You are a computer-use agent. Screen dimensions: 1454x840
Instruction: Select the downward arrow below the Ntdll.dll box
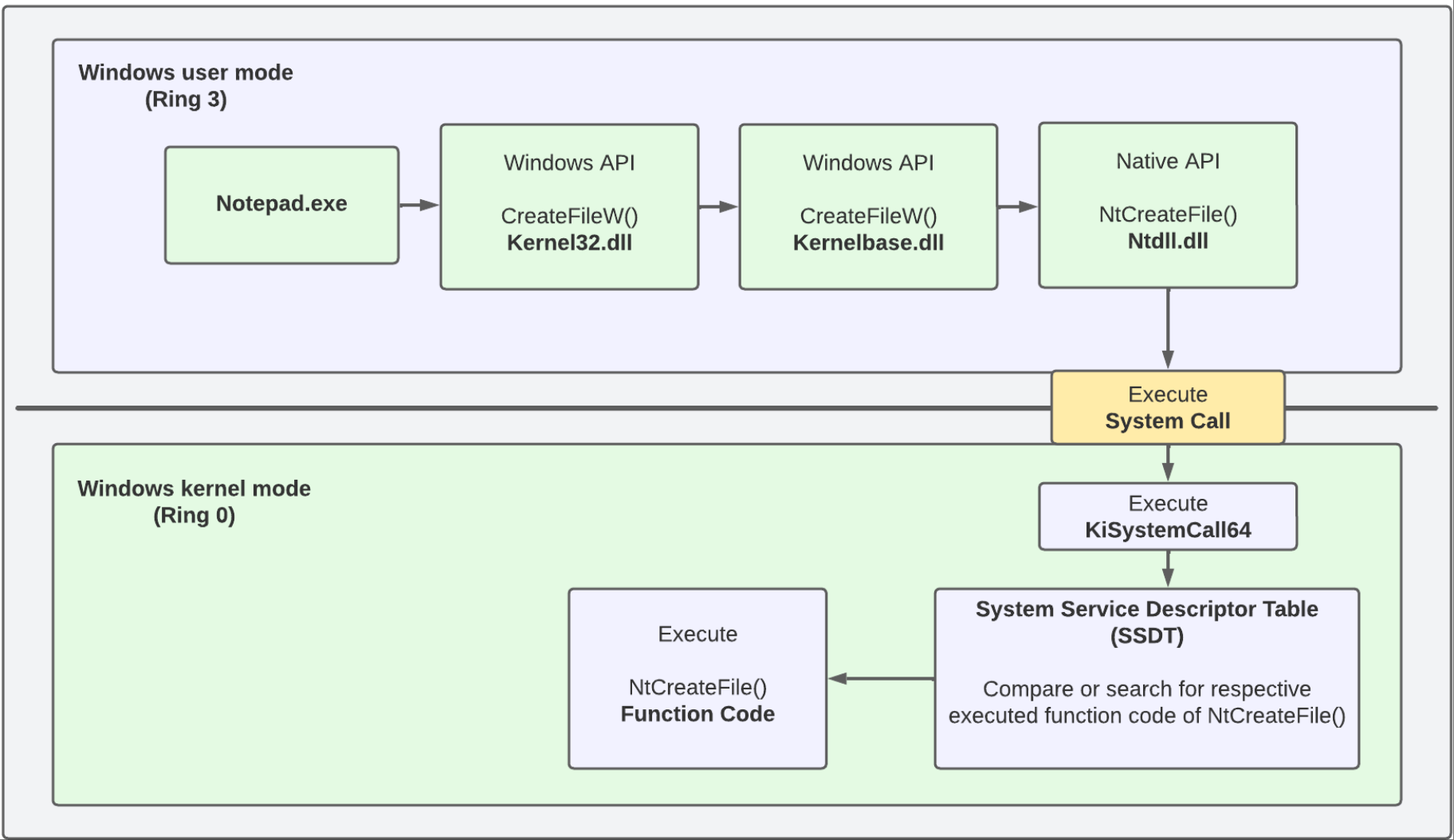(1168, 327)
